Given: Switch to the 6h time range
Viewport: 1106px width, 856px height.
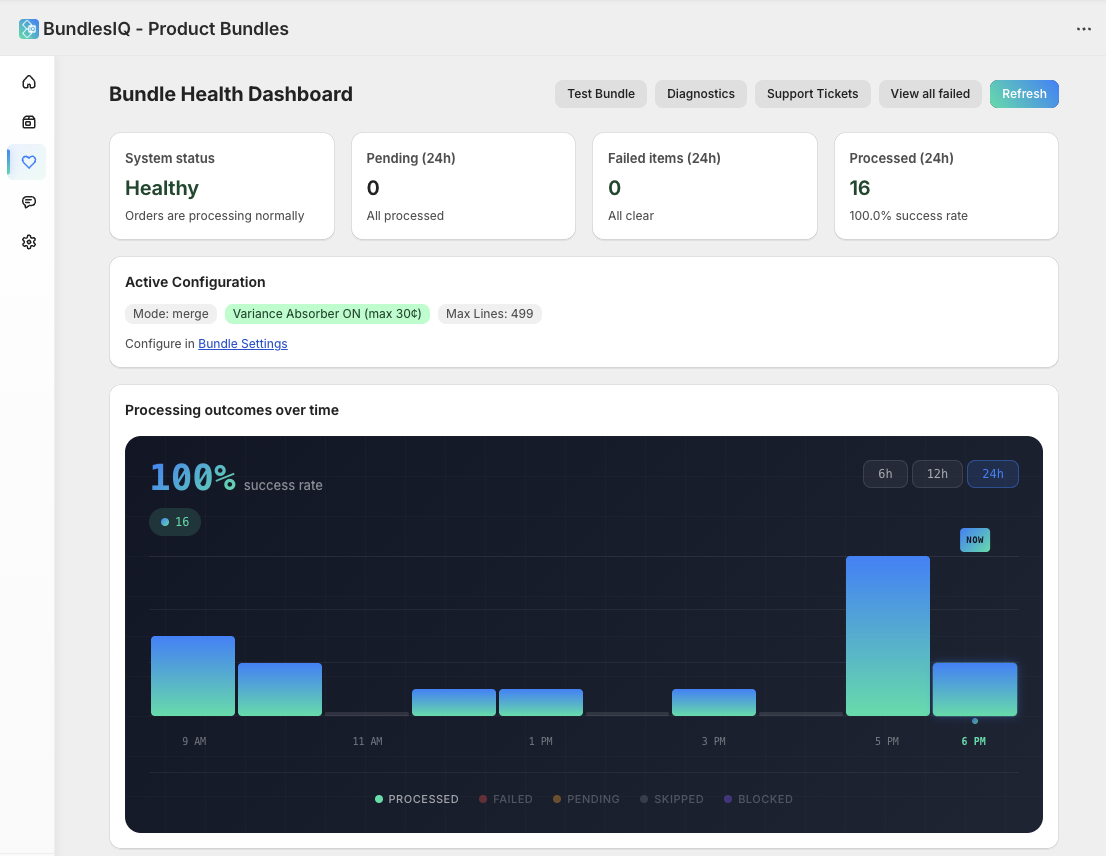Looking at the screenshot, I should pos(885,473).
